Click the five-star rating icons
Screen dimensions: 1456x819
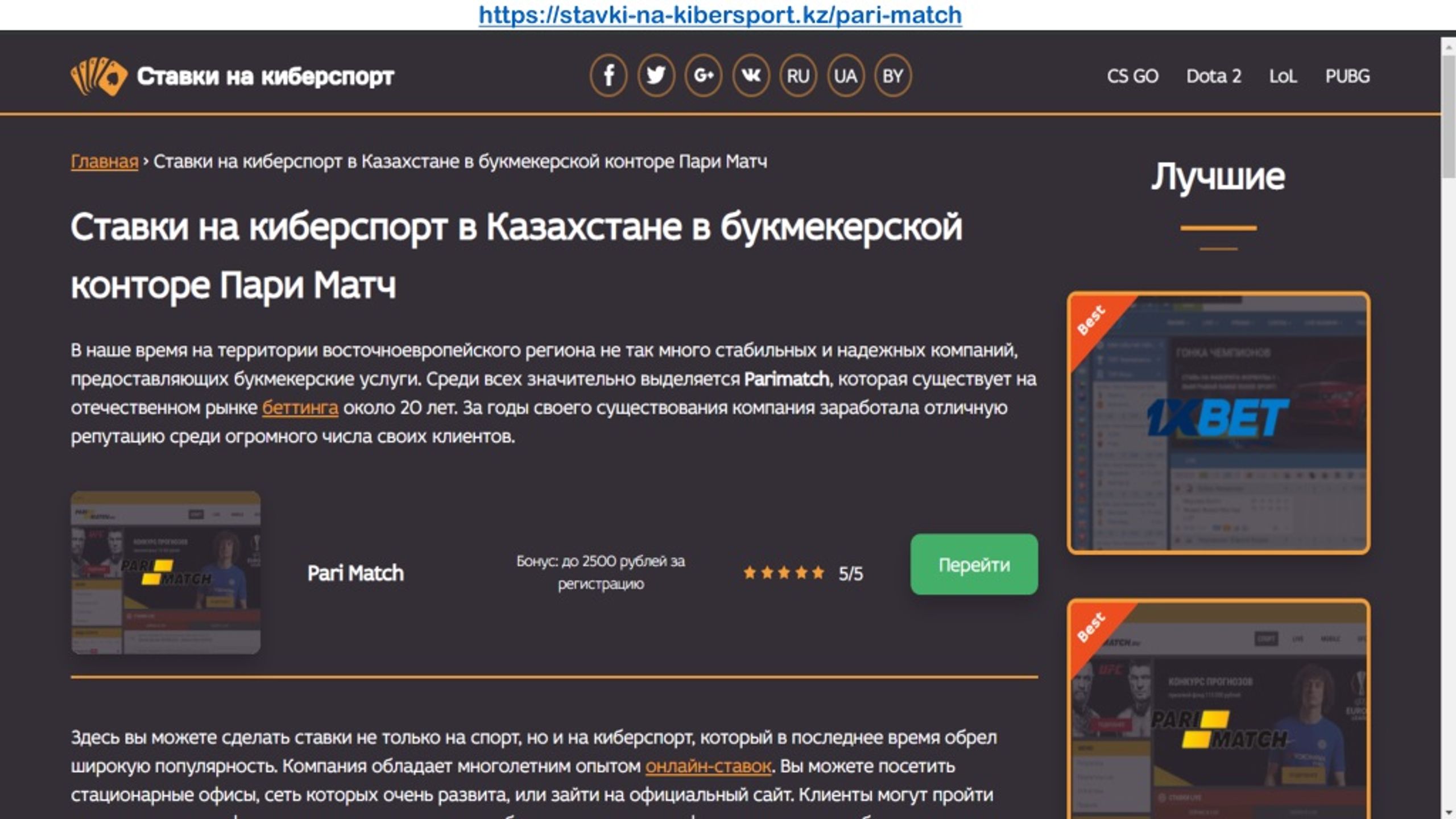(784, 573)
